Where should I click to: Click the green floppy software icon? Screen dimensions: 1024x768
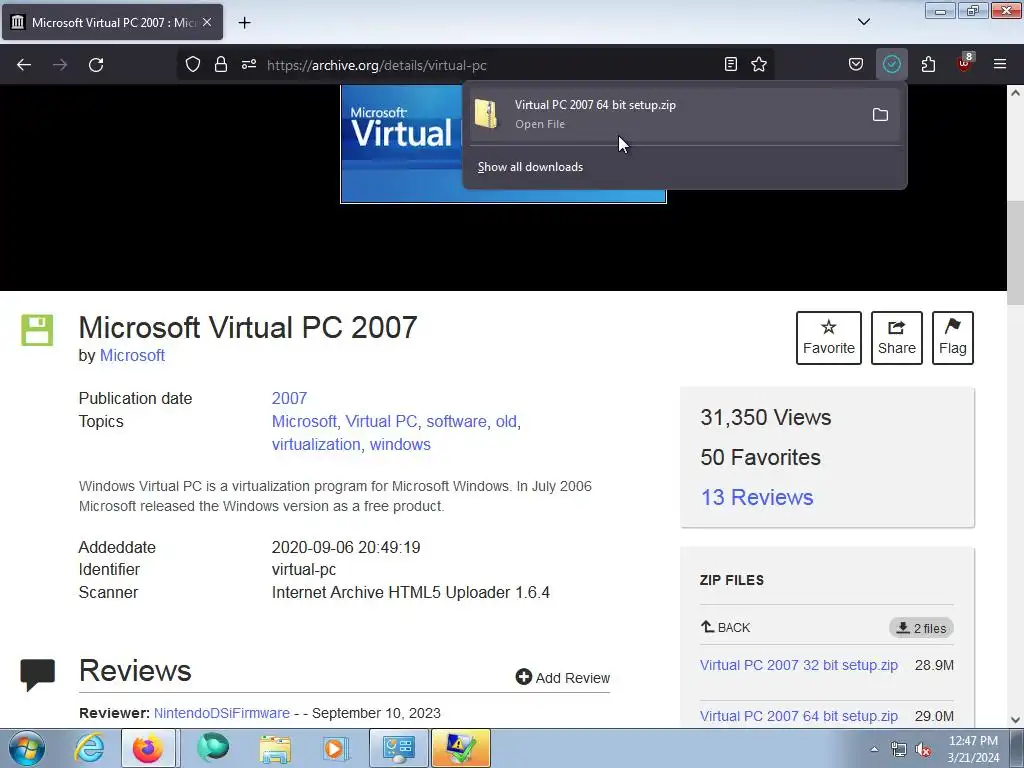37,330
